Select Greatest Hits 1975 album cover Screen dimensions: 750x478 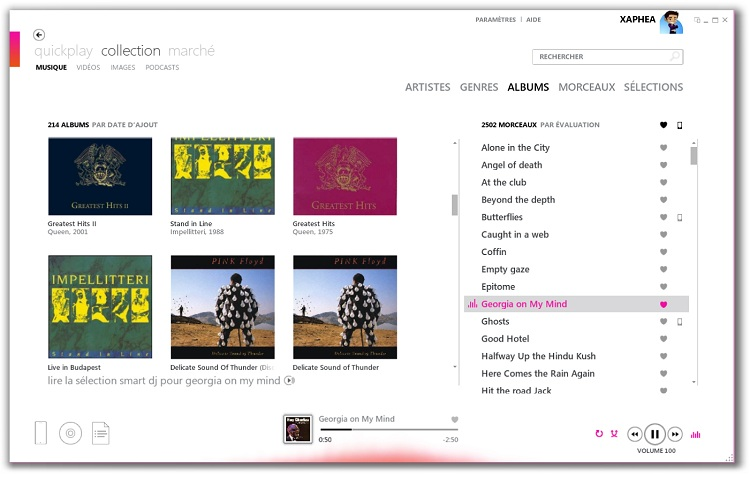point(345,176)
